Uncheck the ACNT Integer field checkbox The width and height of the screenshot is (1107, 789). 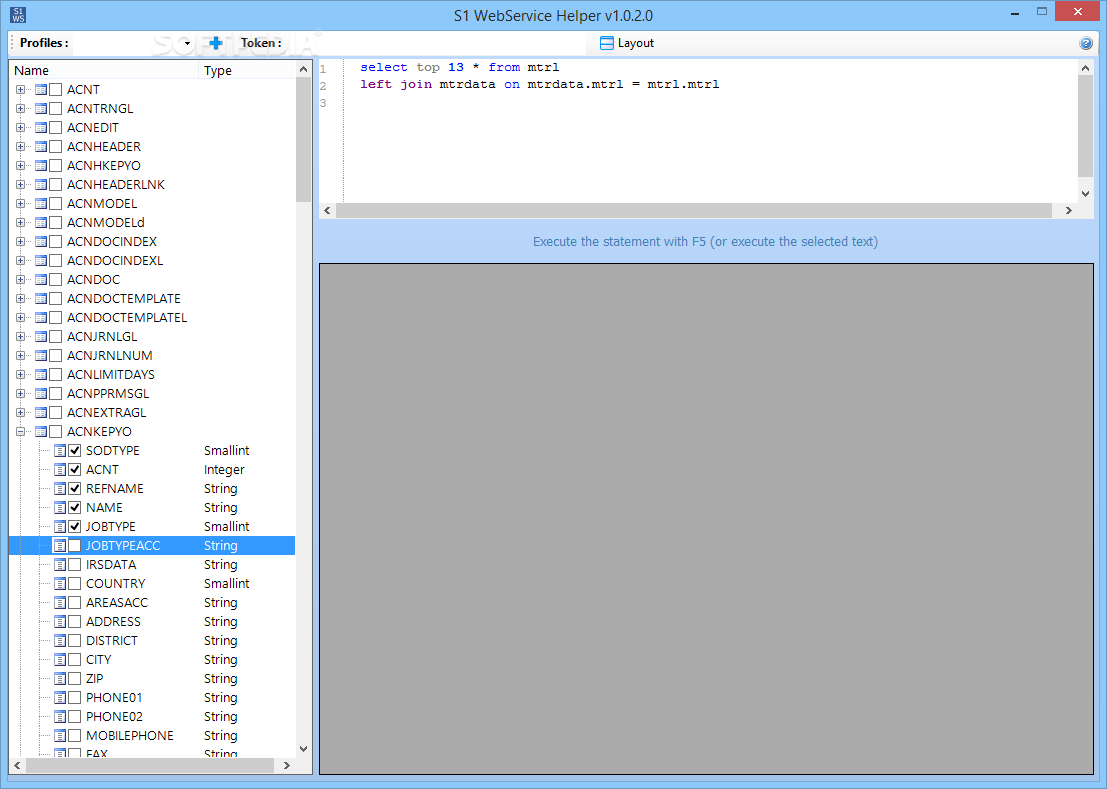[x=75, y=469]
